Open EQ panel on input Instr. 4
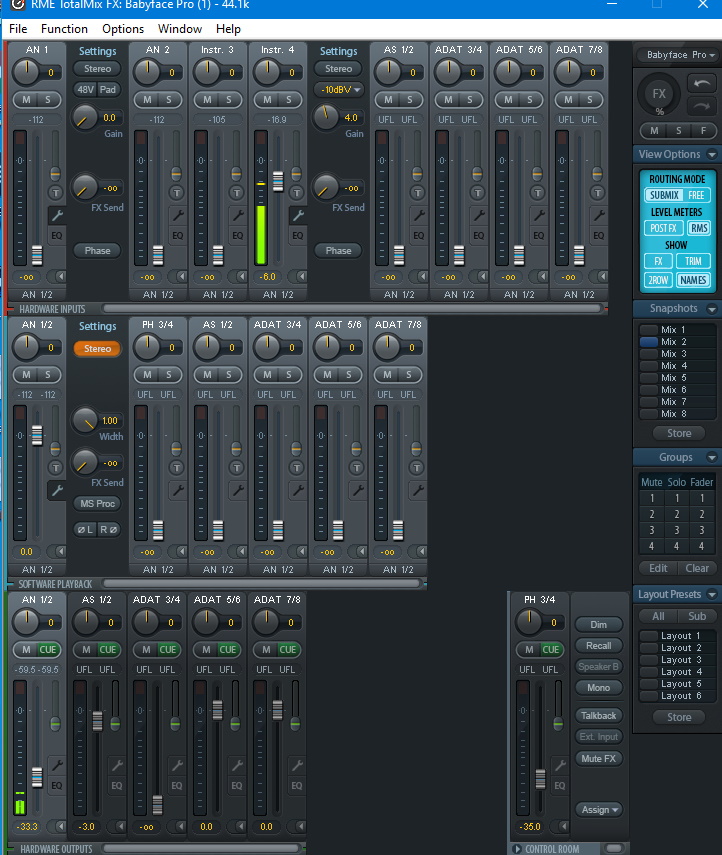 [298, 236]
